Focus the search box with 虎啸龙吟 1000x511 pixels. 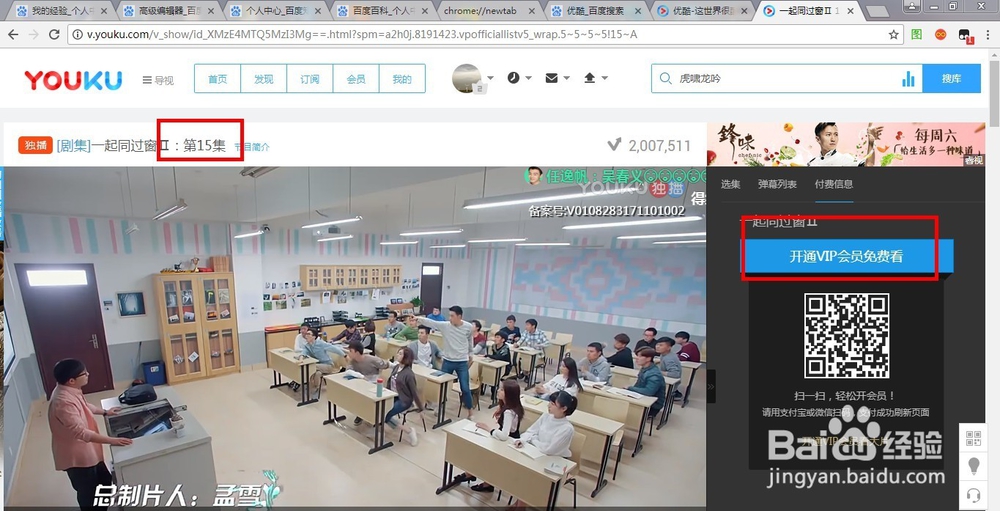tap(784, 78)
